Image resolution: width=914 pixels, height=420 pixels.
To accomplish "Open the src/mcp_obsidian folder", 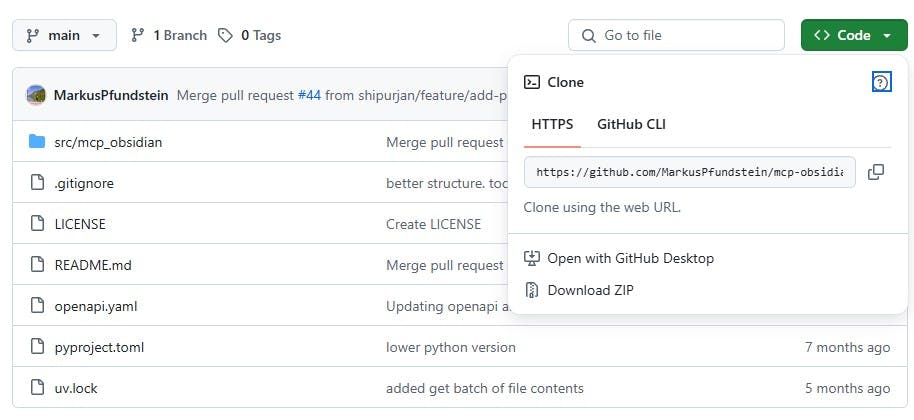I will 108,142.
